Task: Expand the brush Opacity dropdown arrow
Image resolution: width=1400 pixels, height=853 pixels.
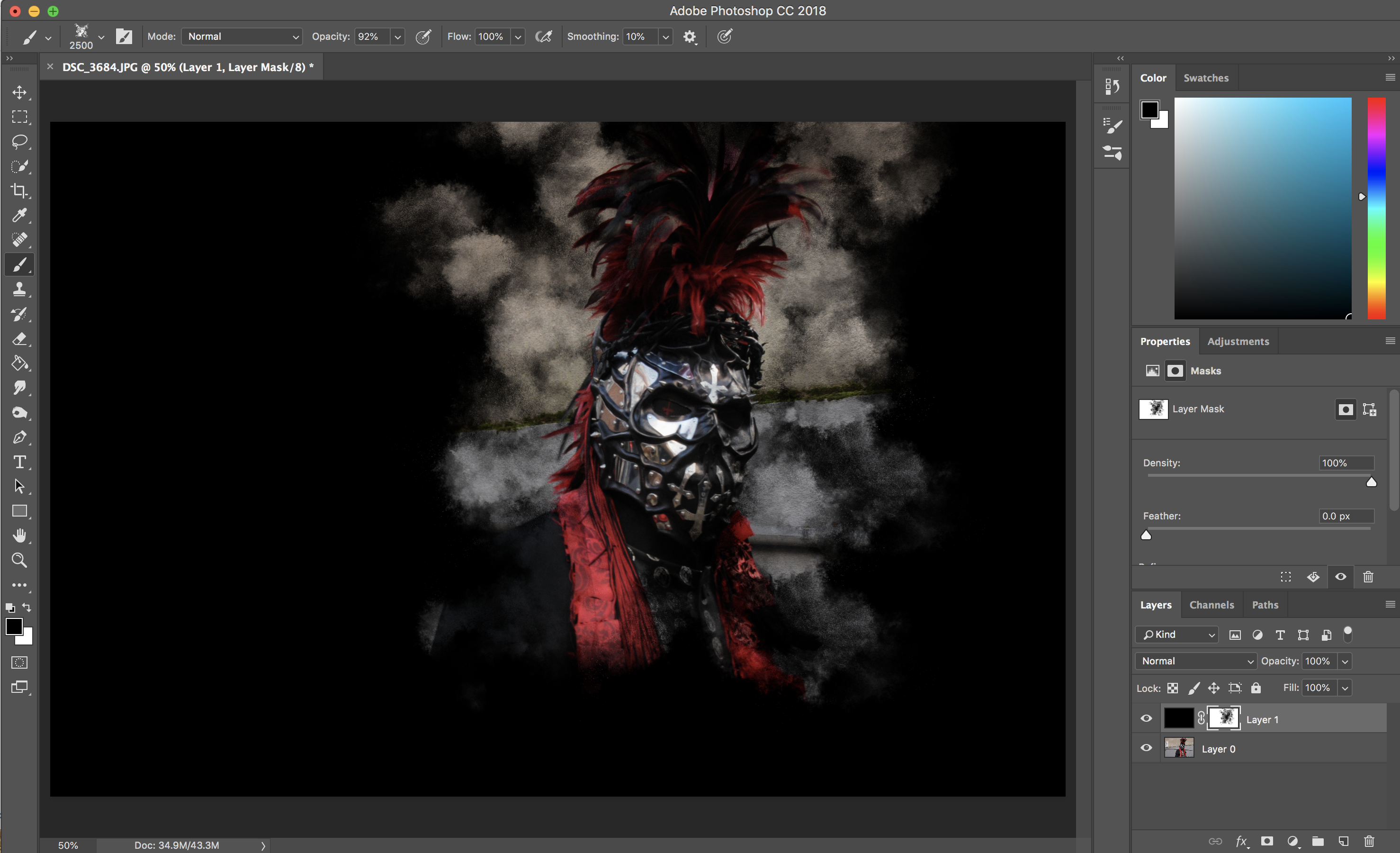Action: click(397, 37)
